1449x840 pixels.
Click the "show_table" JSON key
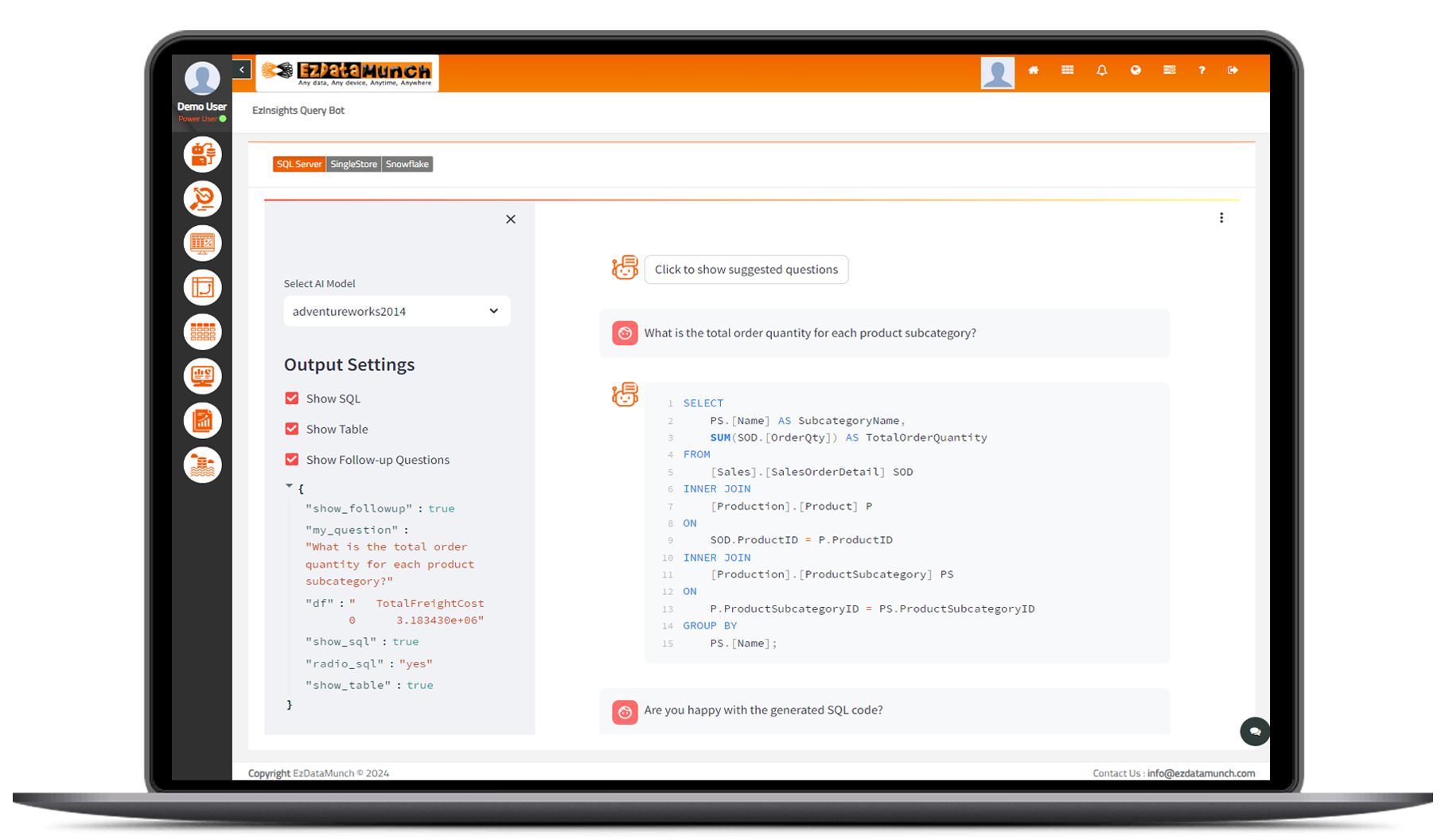tap(349, 685)
